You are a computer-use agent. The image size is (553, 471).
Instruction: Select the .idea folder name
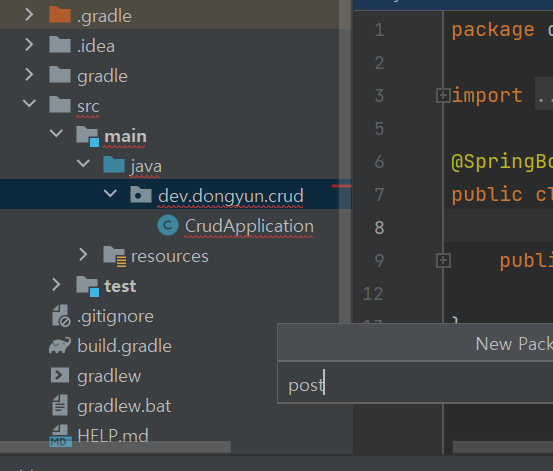[96, 46]
